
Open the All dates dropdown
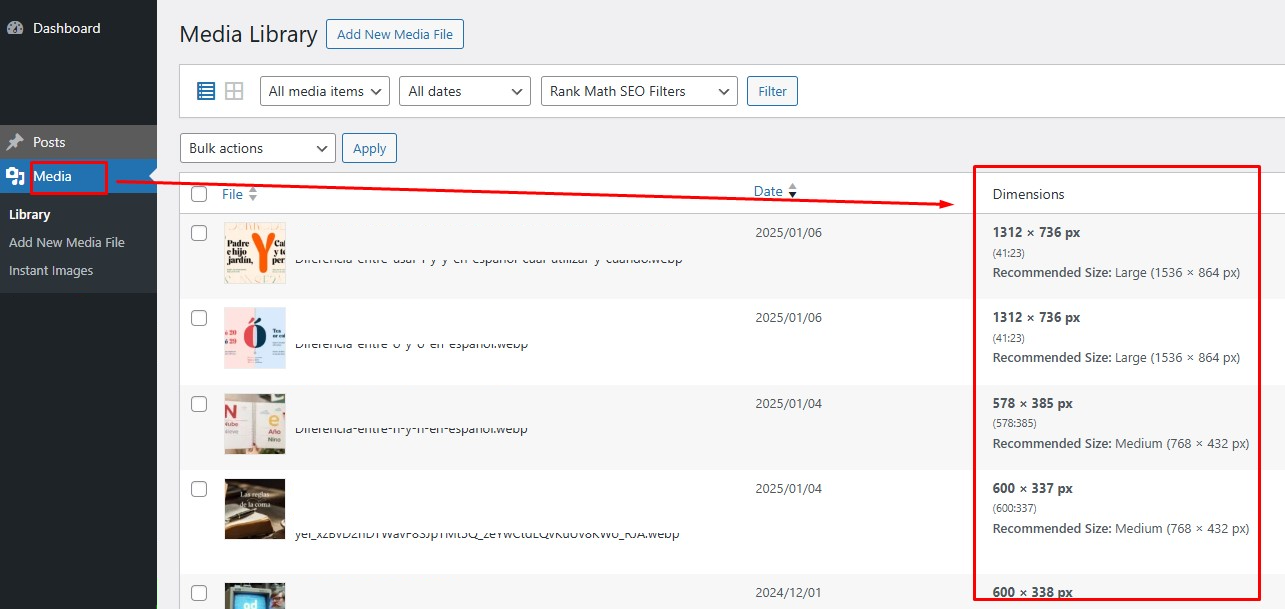465,91
